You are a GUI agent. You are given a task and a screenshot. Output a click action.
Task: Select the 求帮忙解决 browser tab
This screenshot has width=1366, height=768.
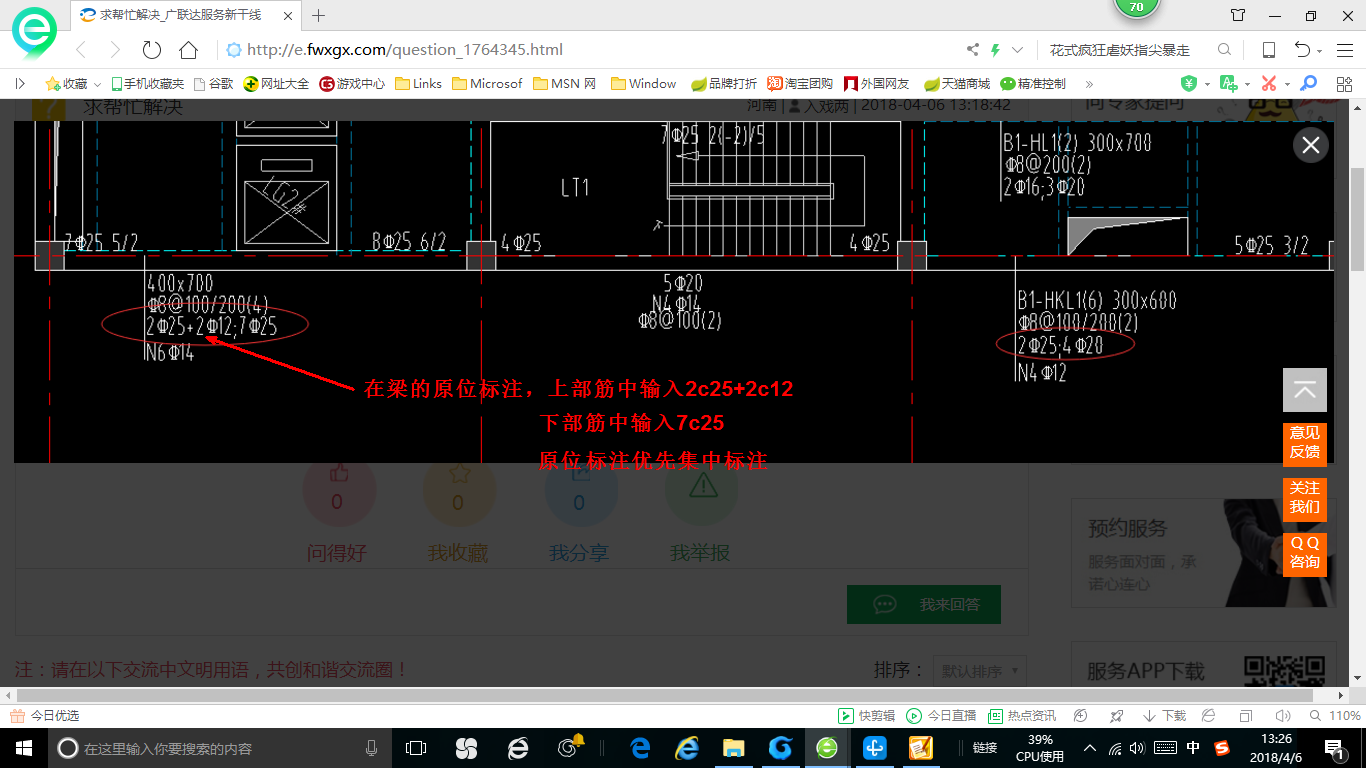[x=185, y=15]
